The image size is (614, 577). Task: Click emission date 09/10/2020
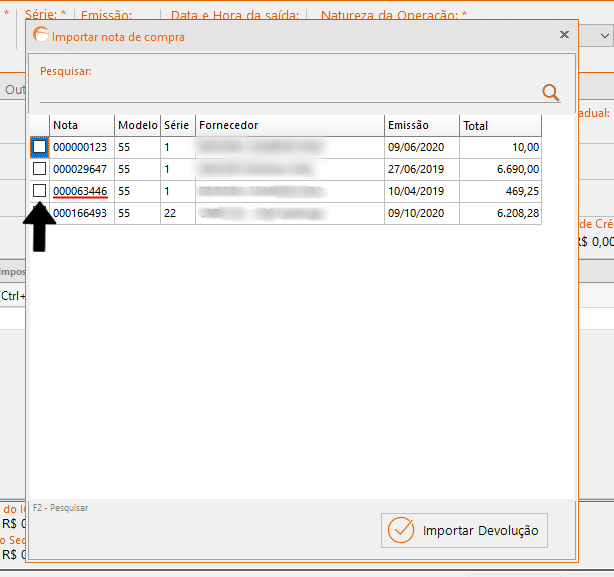coord(416,213)
